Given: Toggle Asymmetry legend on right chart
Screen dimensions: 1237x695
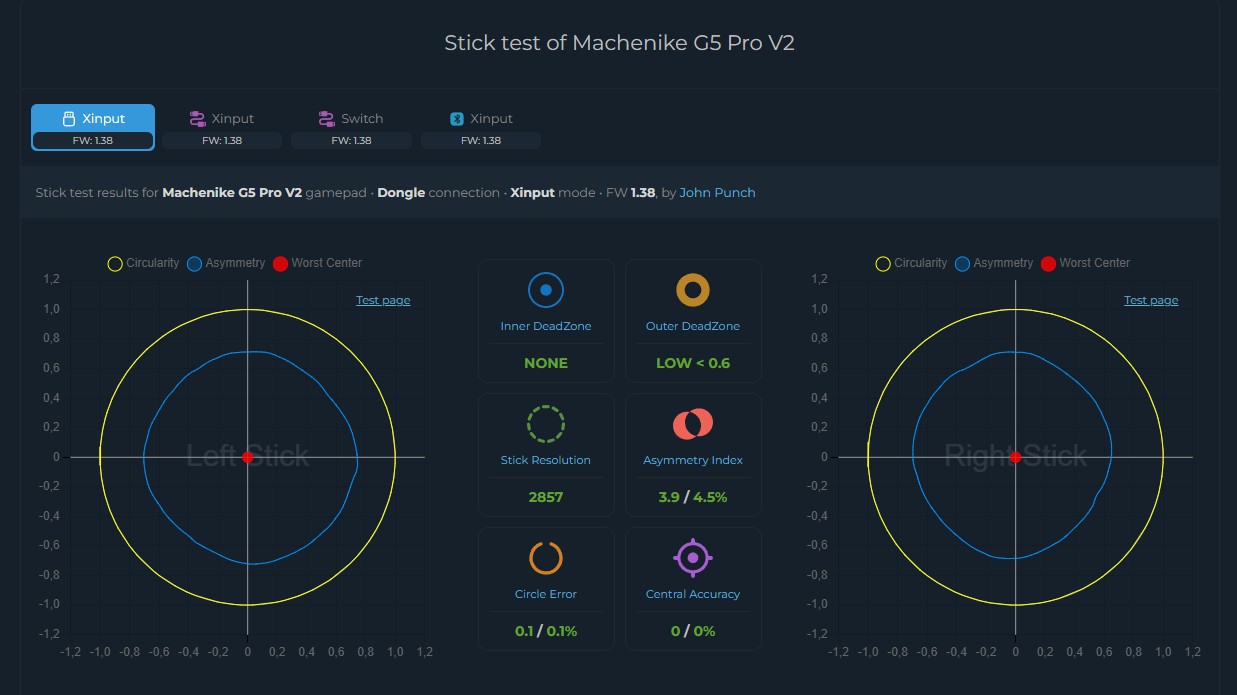Looking at the screenshot, I should coord(993,263).
